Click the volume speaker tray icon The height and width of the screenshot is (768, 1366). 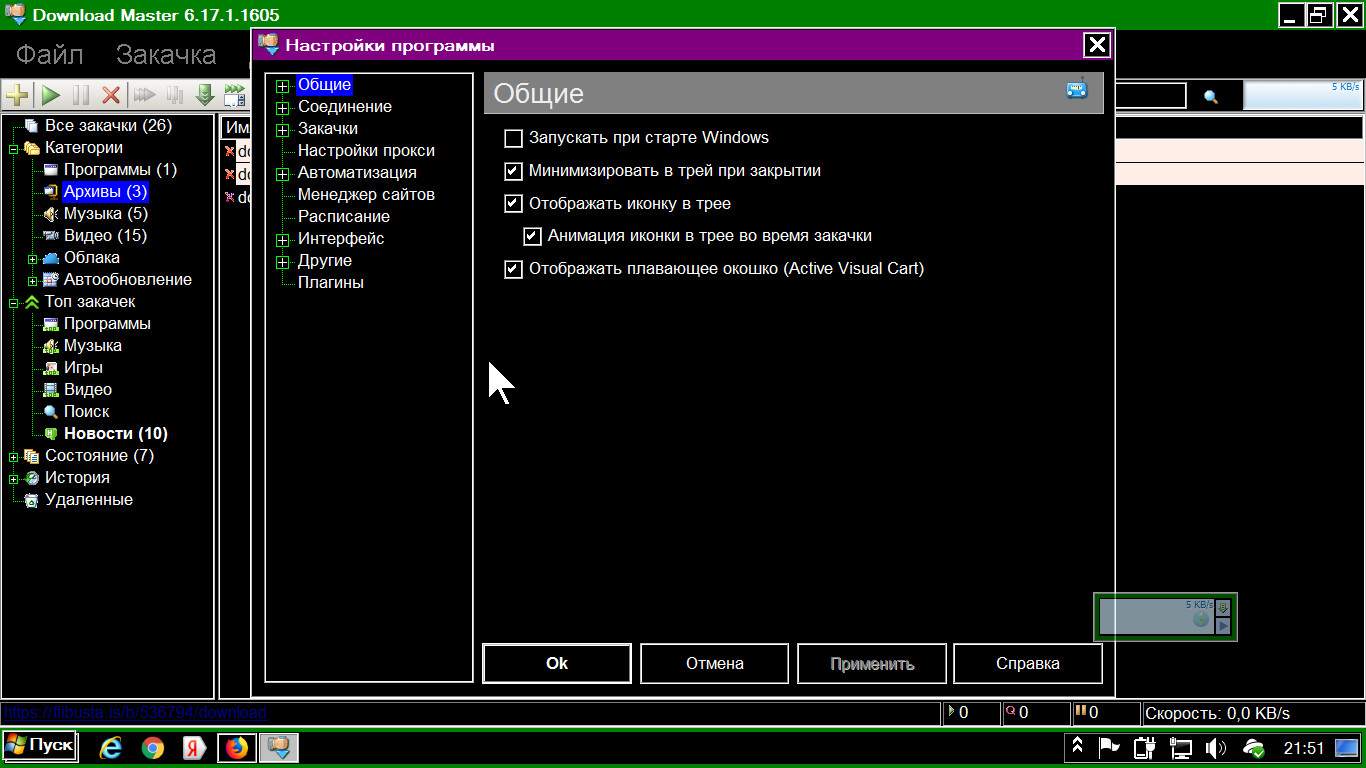(x=1216, y=747)
